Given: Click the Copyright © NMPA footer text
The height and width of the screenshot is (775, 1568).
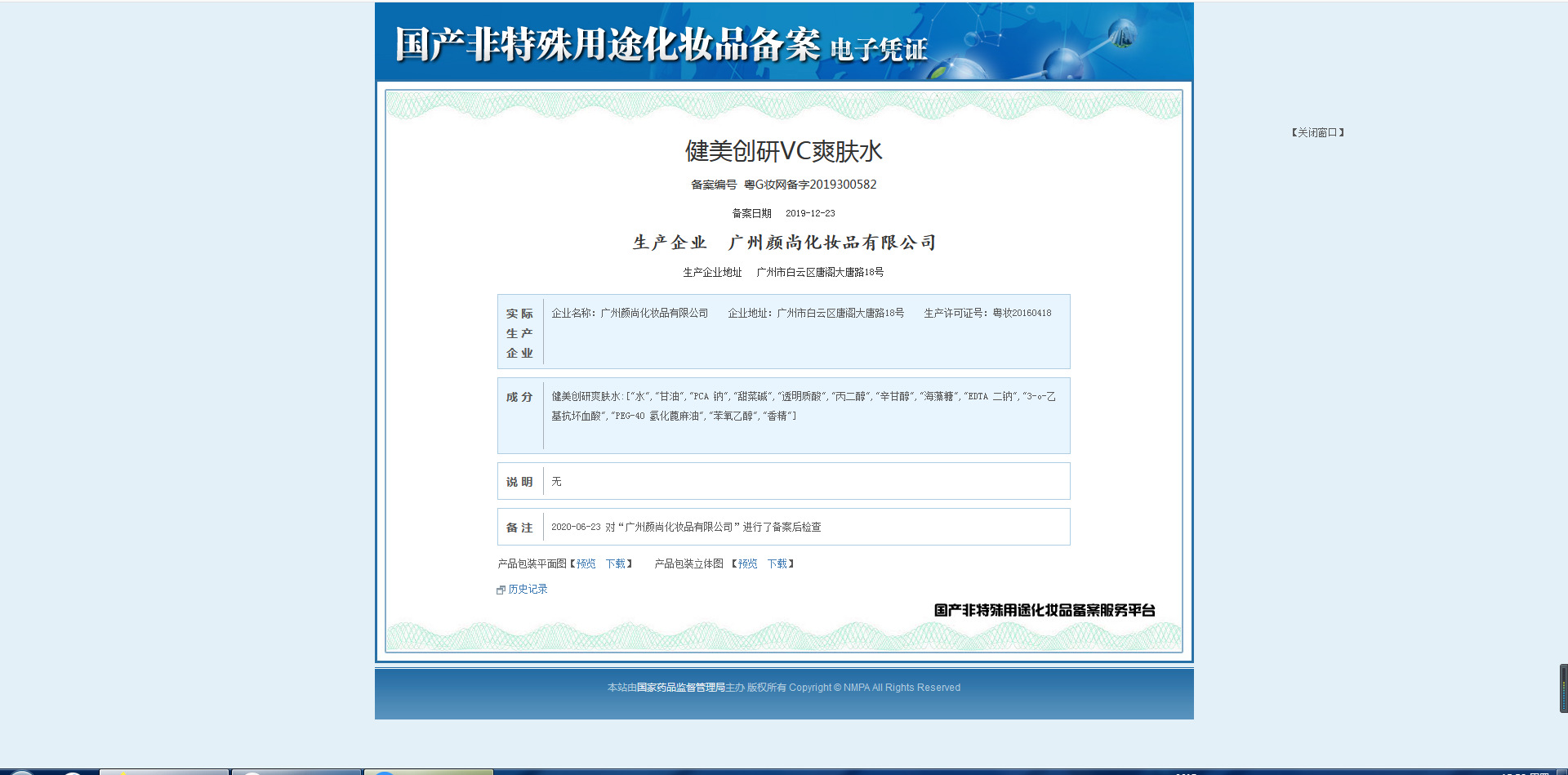Looking at the screenshot, I should coord(875,688).
